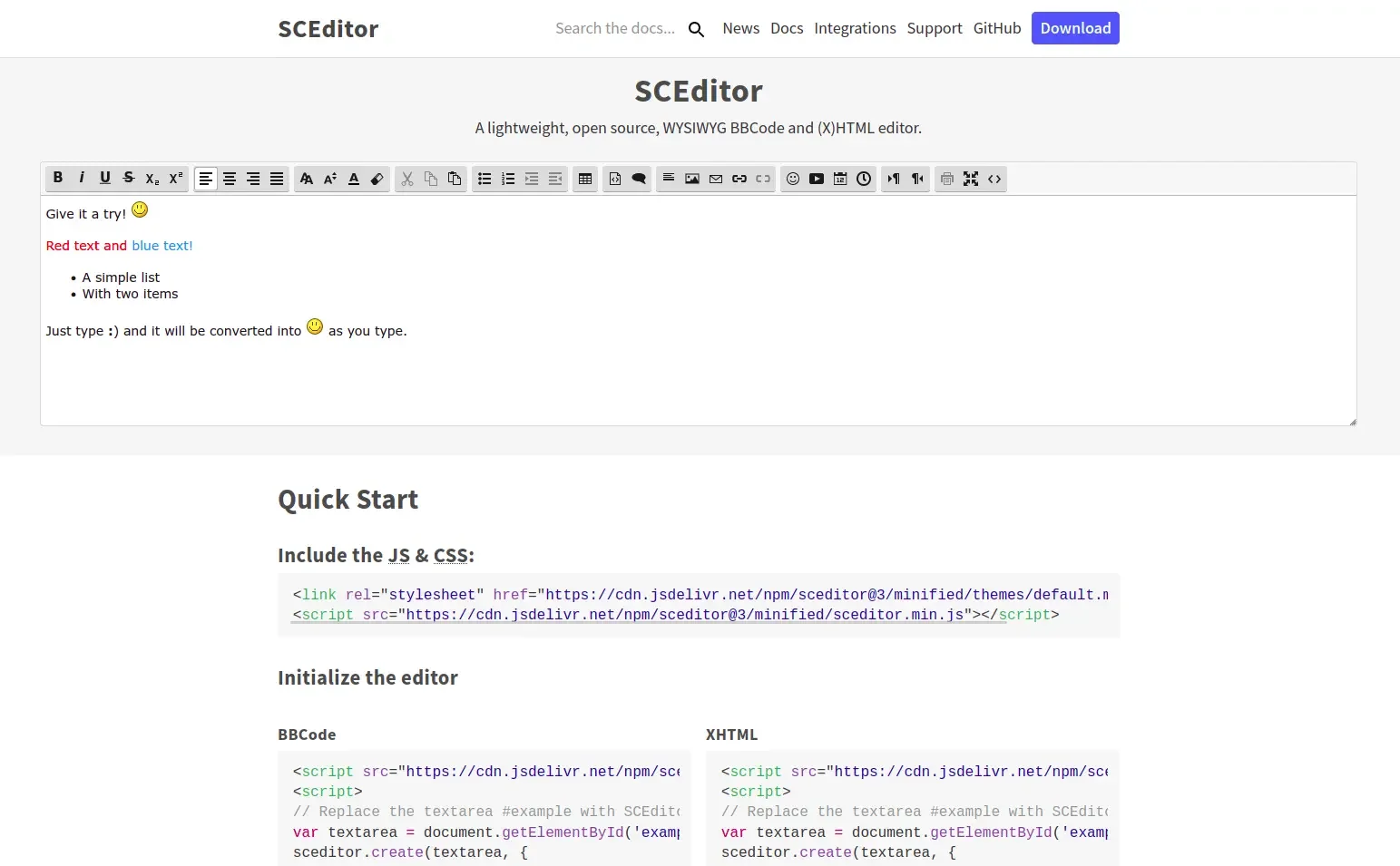Click the 'BBCode' heading

pos(307,735)
